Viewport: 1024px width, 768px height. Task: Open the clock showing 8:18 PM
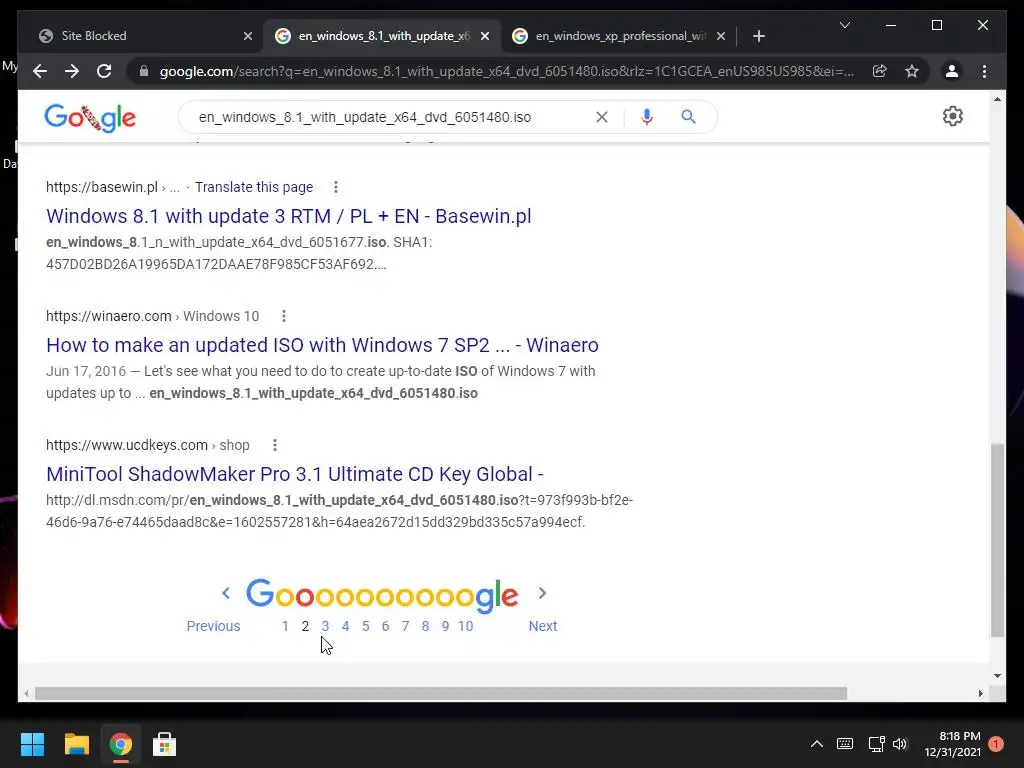pyautogui.click(x=952, y=744)
